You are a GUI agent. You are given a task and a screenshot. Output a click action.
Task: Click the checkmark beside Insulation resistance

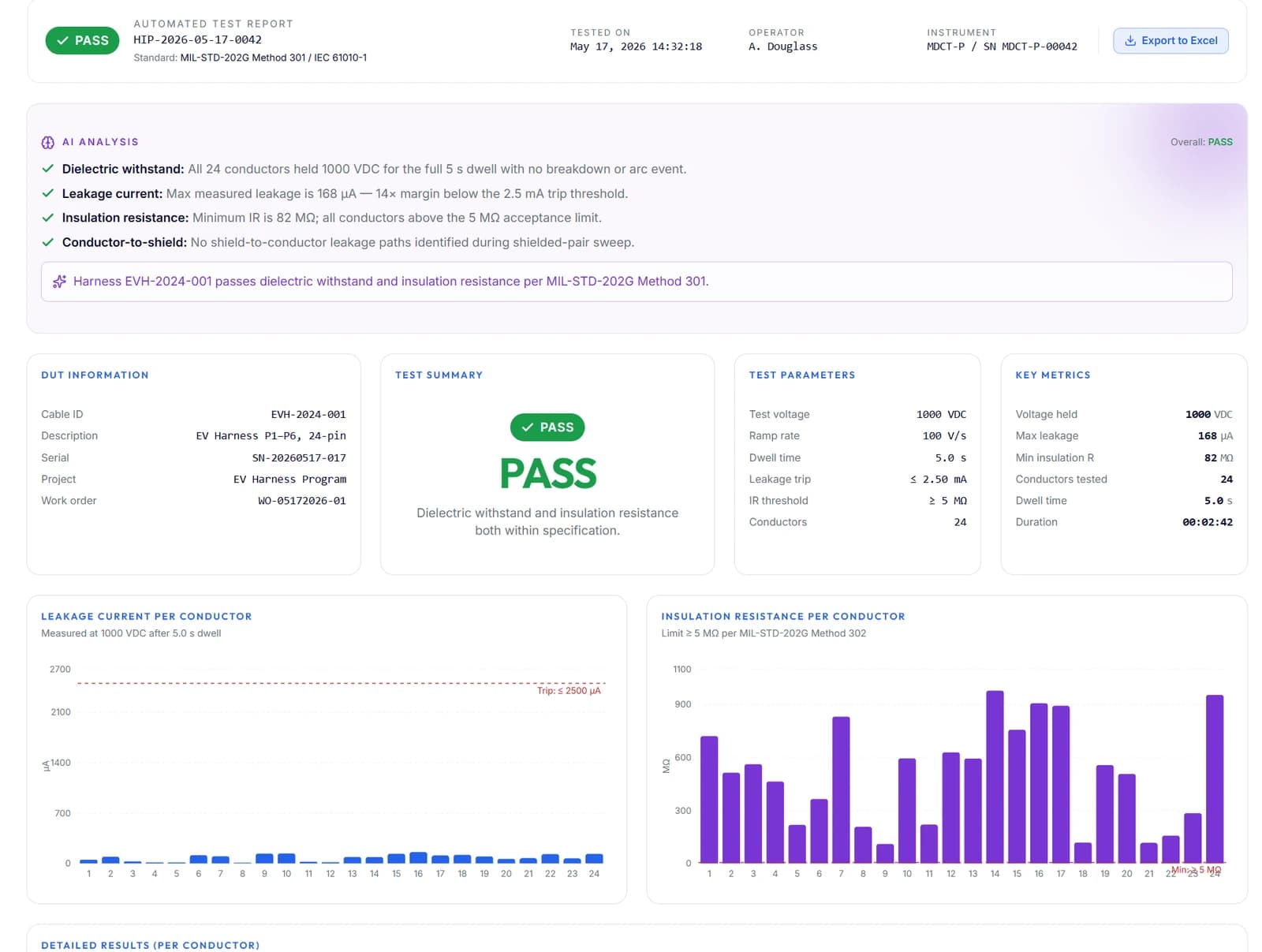point(48,218)
